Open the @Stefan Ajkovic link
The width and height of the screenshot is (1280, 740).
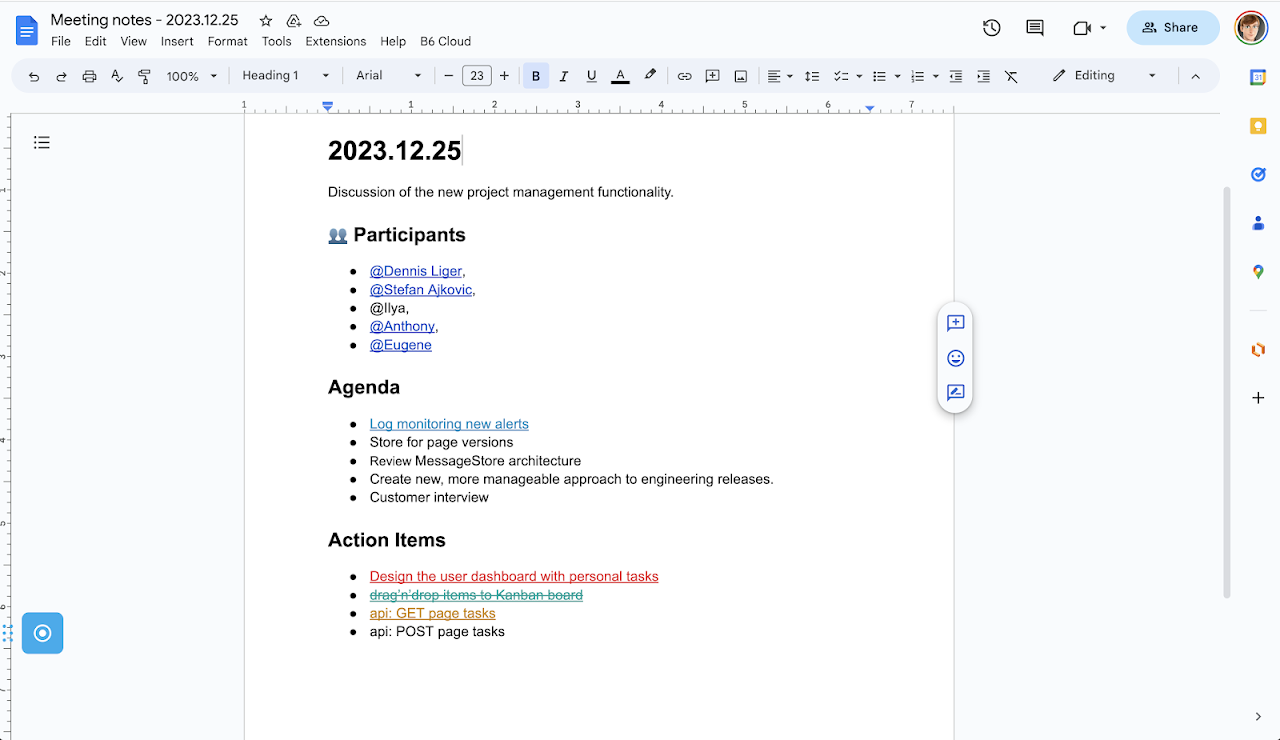point(421,290)
